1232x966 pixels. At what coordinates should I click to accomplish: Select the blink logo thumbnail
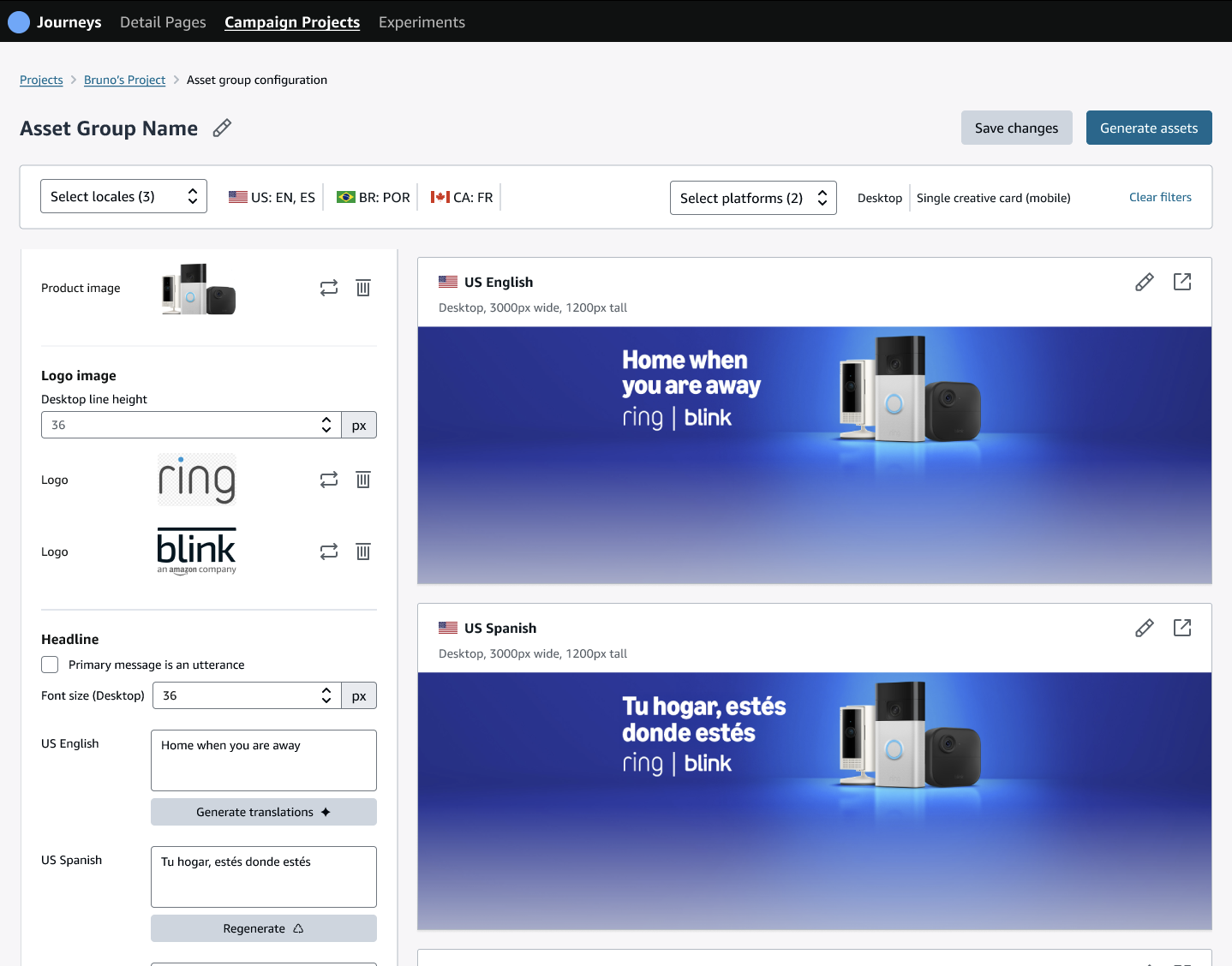197,552
